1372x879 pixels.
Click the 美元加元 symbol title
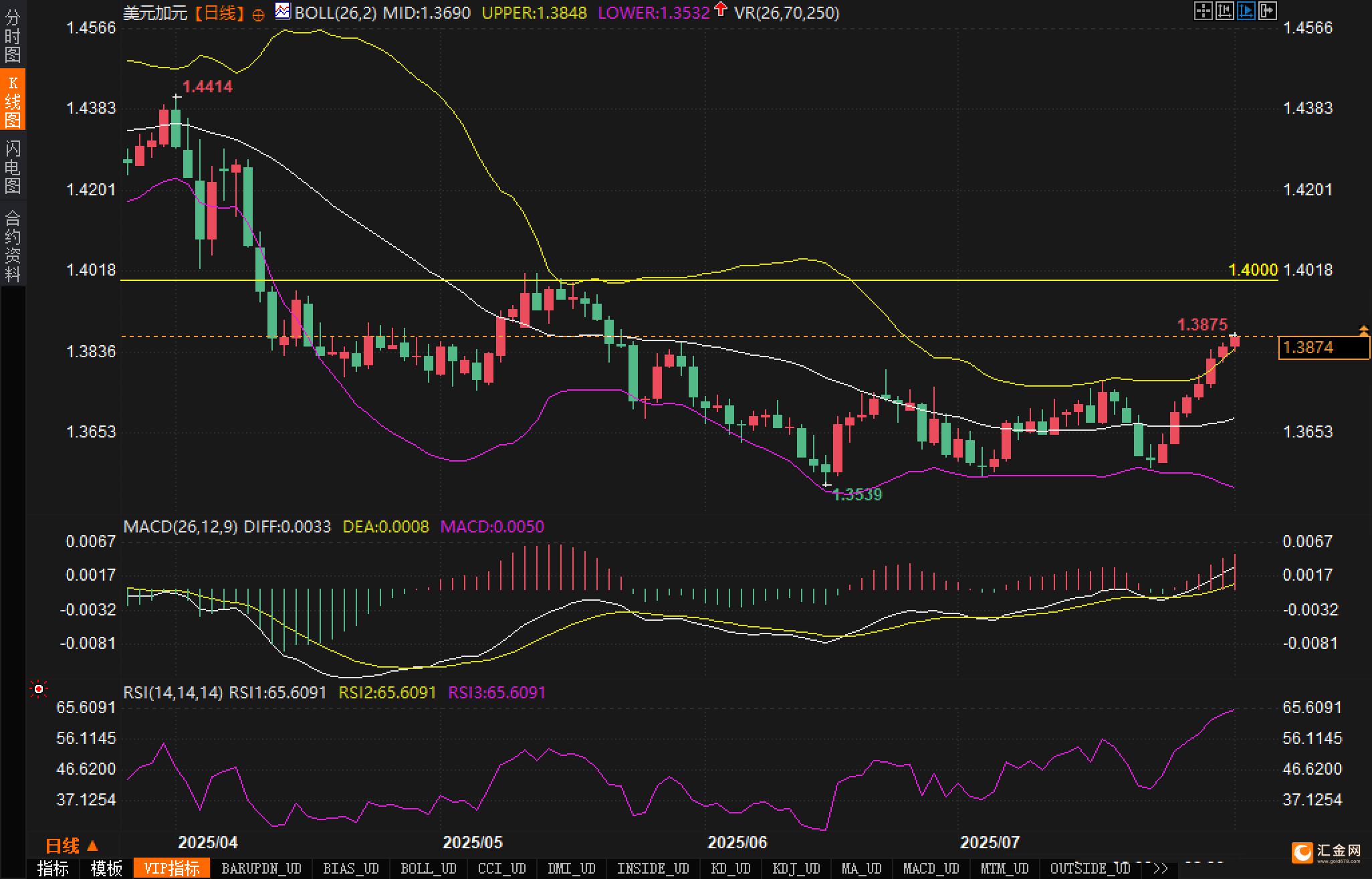pyautogui.click(x=155, y=13)
